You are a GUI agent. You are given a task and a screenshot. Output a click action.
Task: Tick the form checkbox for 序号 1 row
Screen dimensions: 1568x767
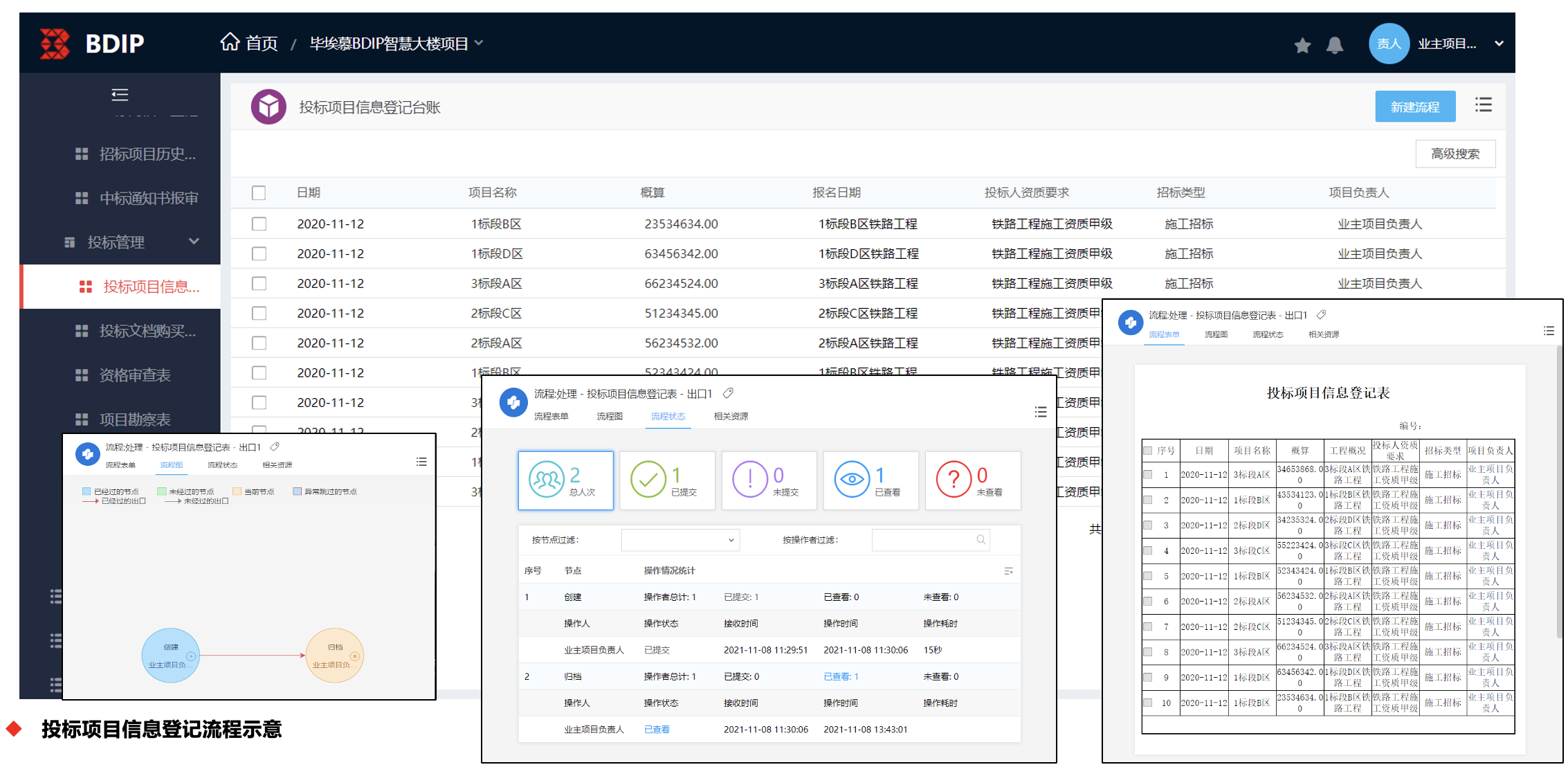(1148, 475)
